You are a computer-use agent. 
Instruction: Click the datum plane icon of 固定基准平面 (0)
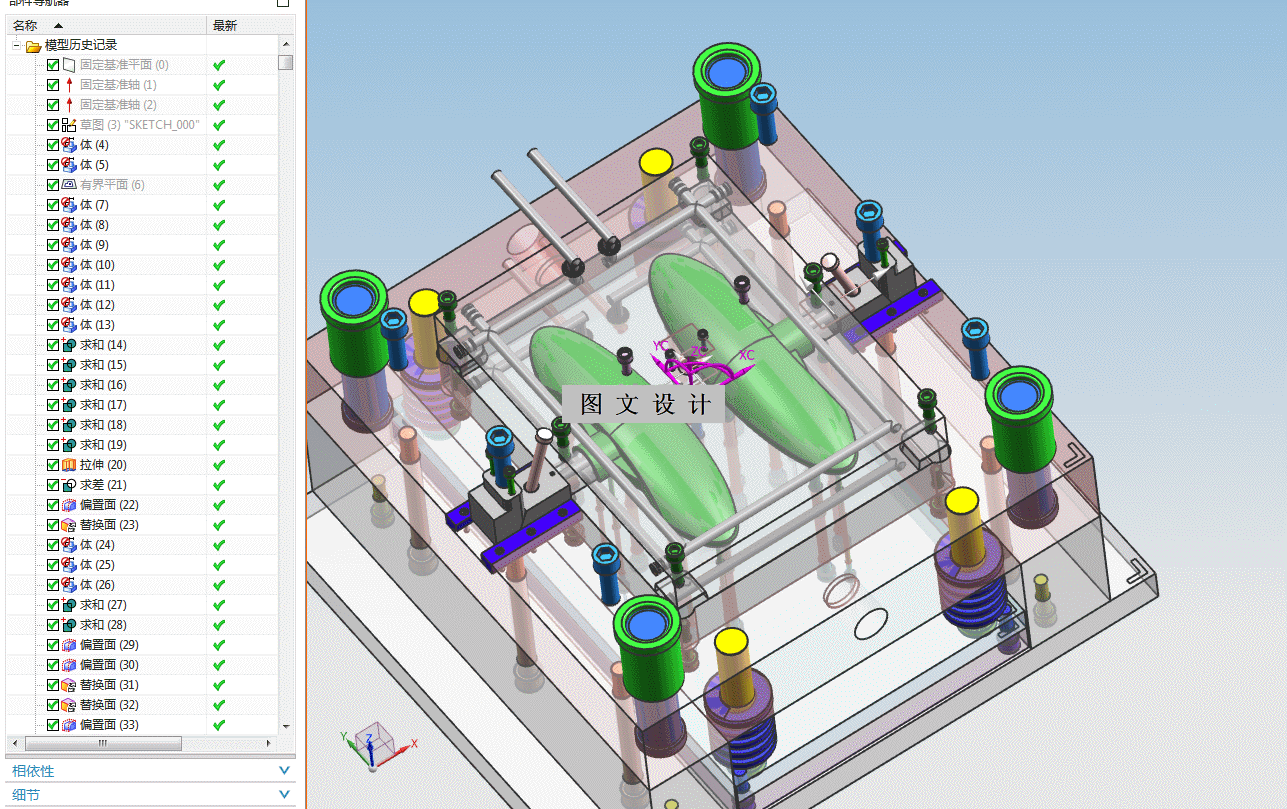pyautogui.click(x=69, y=65)
